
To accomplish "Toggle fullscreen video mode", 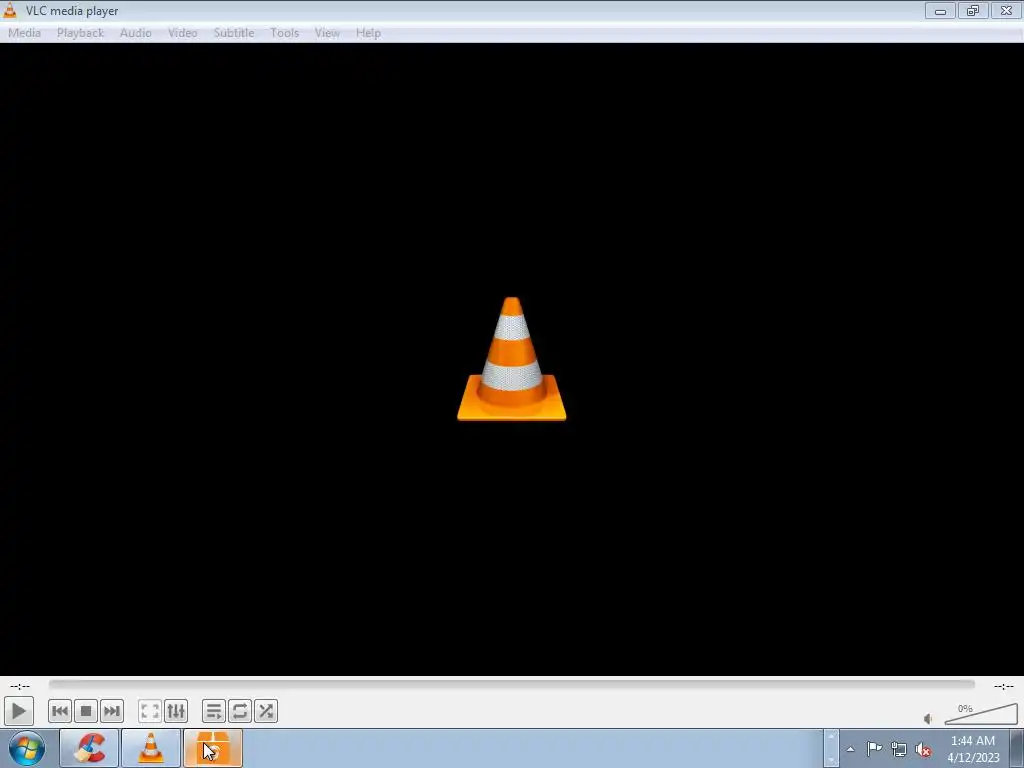I will pyautogui.click(x=150, y=711).
